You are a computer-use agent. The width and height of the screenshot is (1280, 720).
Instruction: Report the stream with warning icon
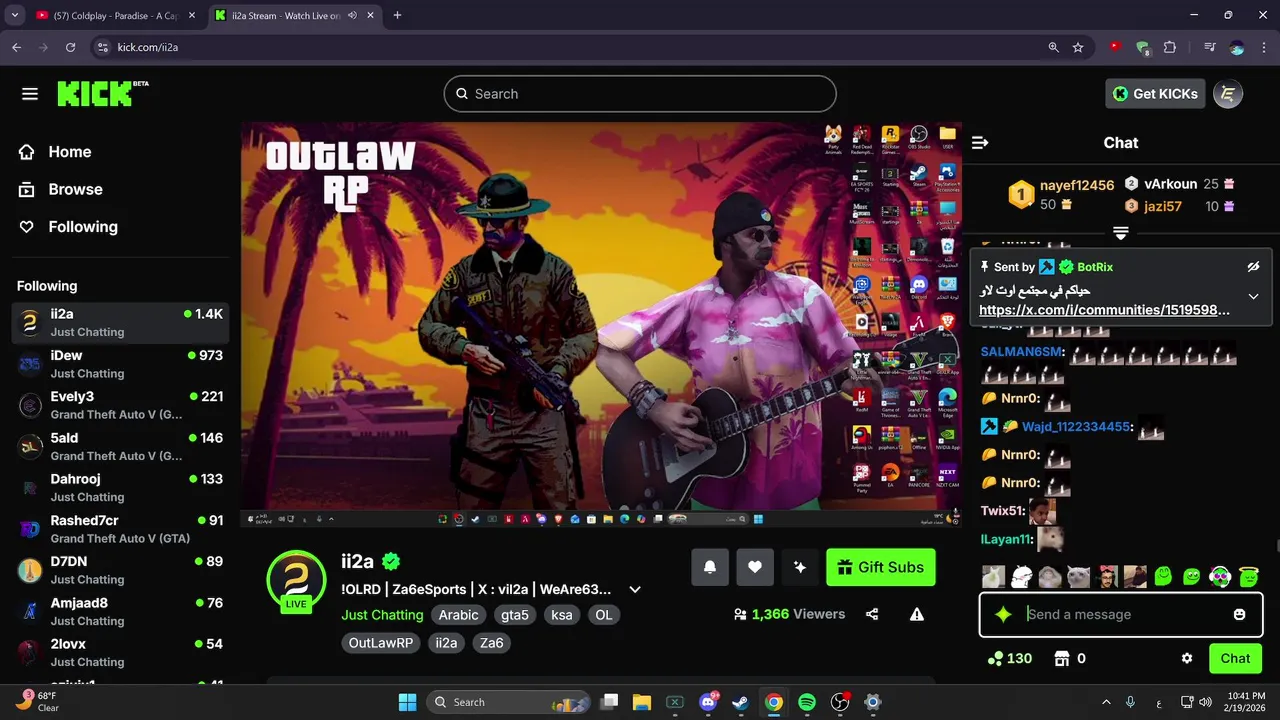point(917,614)
